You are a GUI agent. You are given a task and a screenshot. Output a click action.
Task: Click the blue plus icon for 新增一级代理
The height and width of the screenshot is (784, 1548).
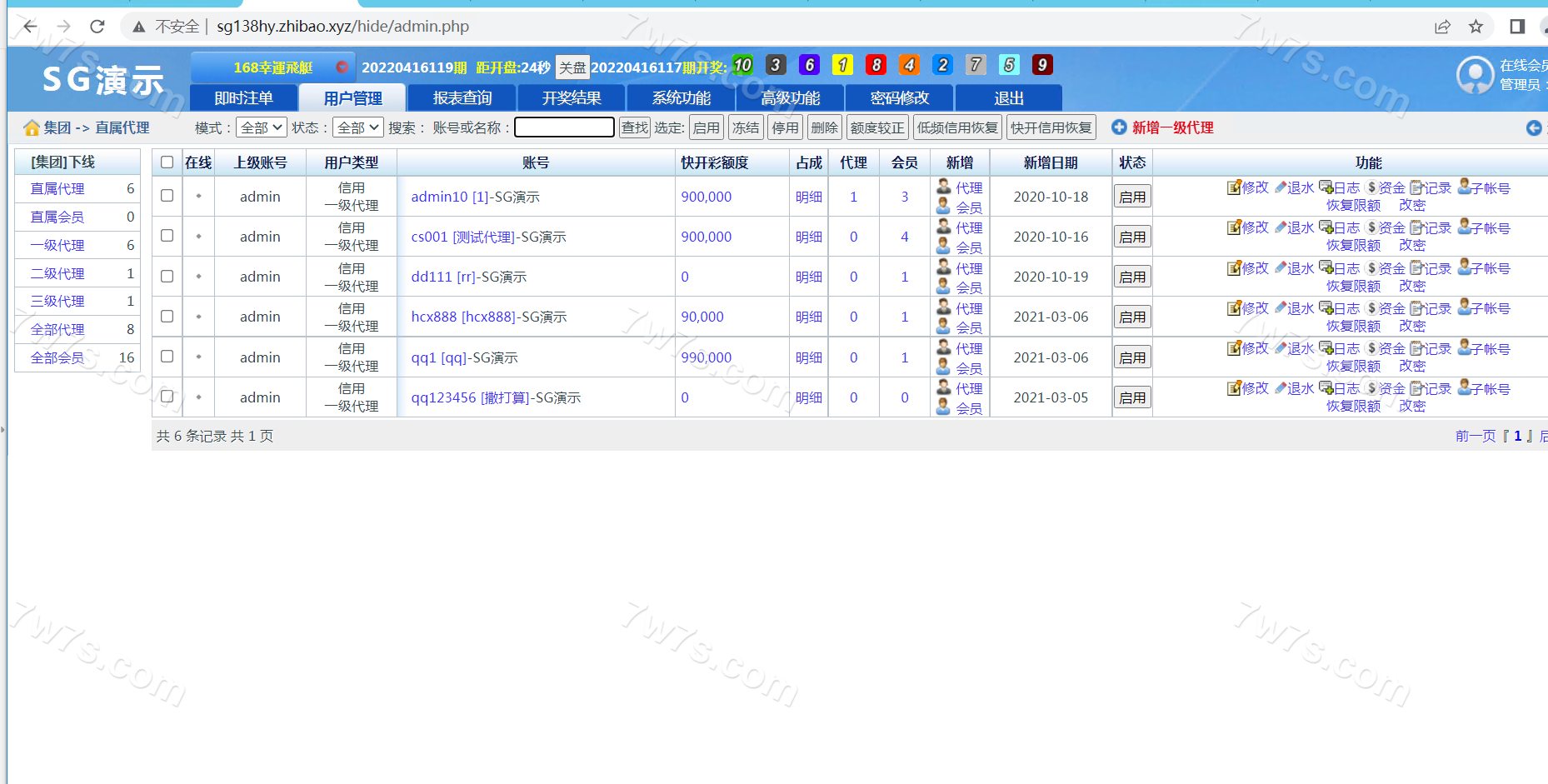[1119, 127]
